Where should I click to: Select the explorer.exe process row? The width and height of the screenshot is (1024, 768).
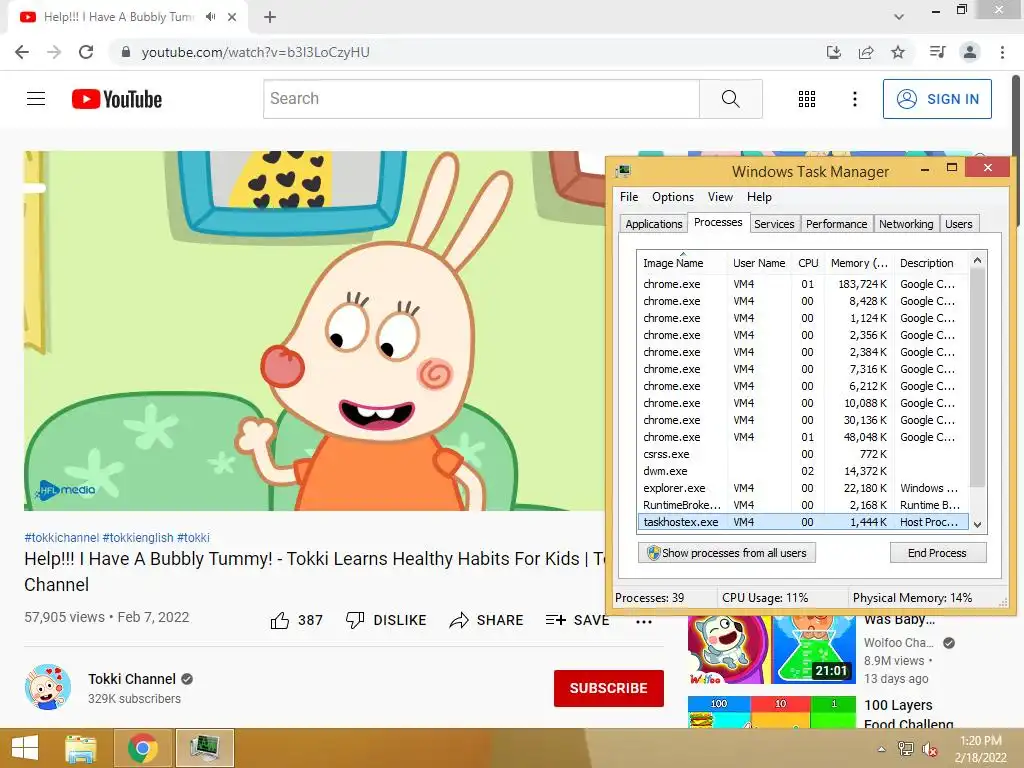coord(803,488)
